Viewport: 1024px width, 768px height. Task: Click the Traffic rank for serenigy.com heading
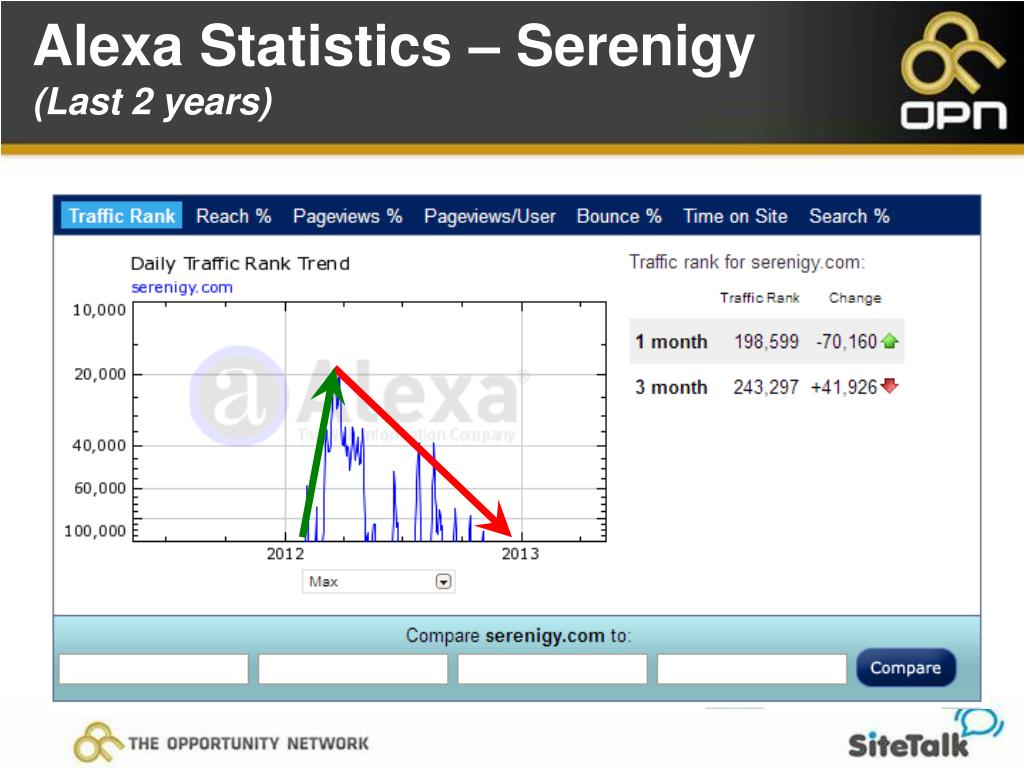point(747,263)
